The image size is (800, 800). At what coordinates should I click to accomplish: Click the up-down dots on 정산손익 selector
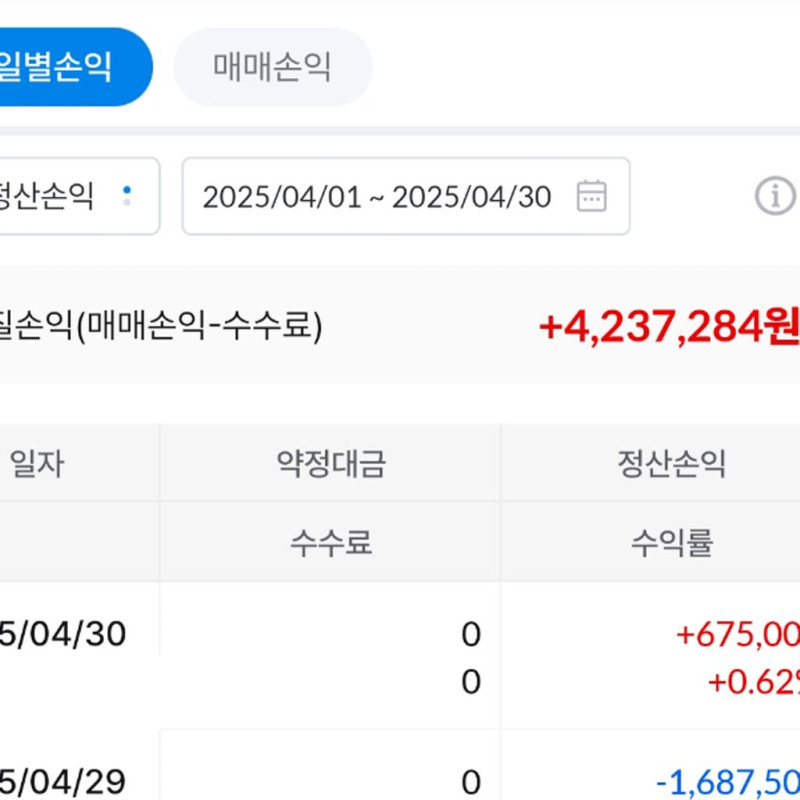point(126,196)
